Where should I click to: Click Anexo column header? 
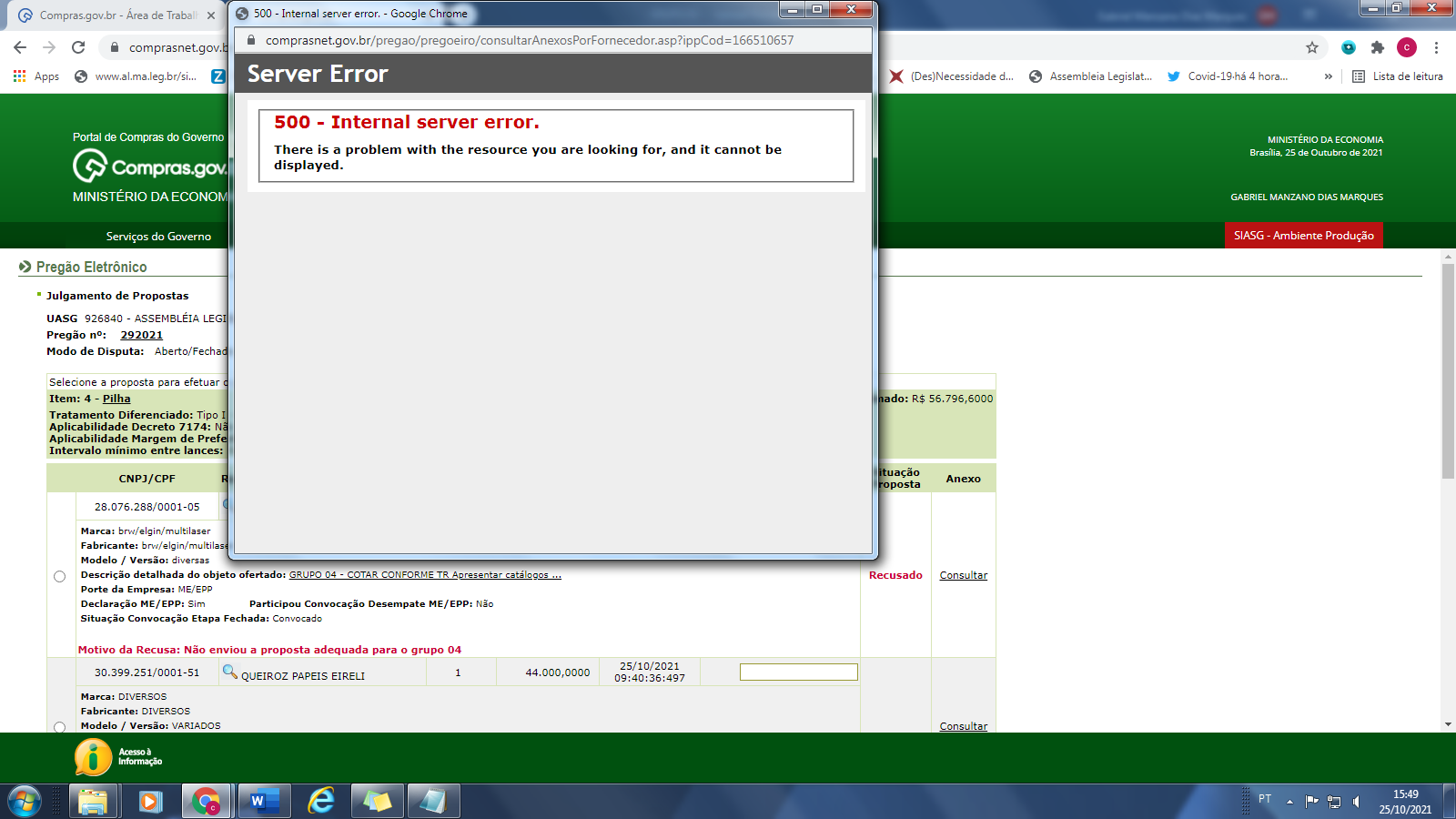963,479
